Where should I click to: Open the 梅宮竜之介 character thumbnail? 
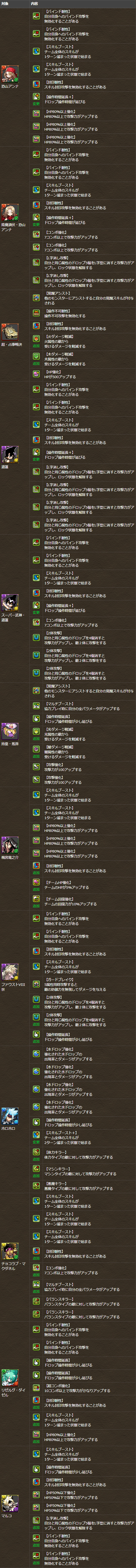[x=10, y=845]
